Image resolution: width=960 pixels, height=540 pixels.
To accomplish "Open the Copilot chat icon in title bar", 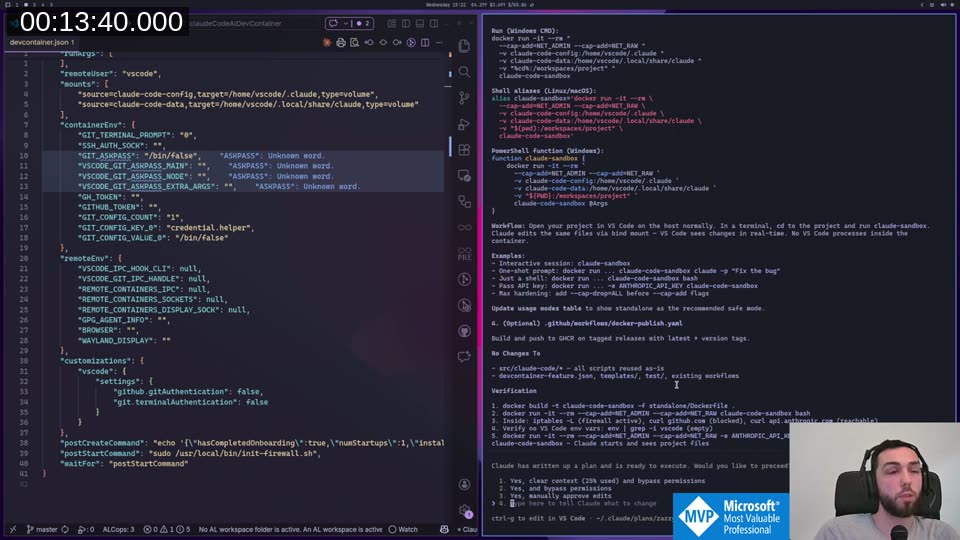I will click(x=334, y=23).
